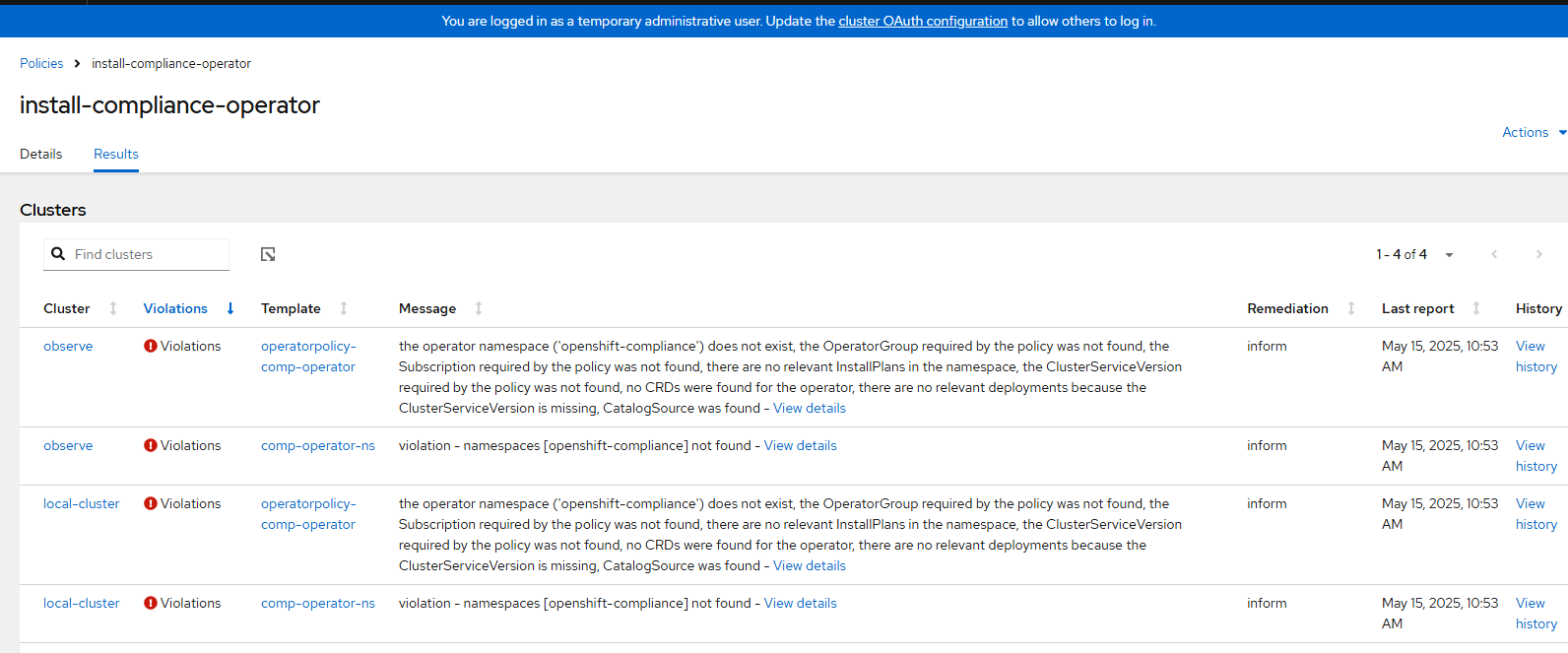Image resolution: width=1568 pixels, height=653 pixels.
Task: View details of observe operator policy message
Action: [810, 408]
